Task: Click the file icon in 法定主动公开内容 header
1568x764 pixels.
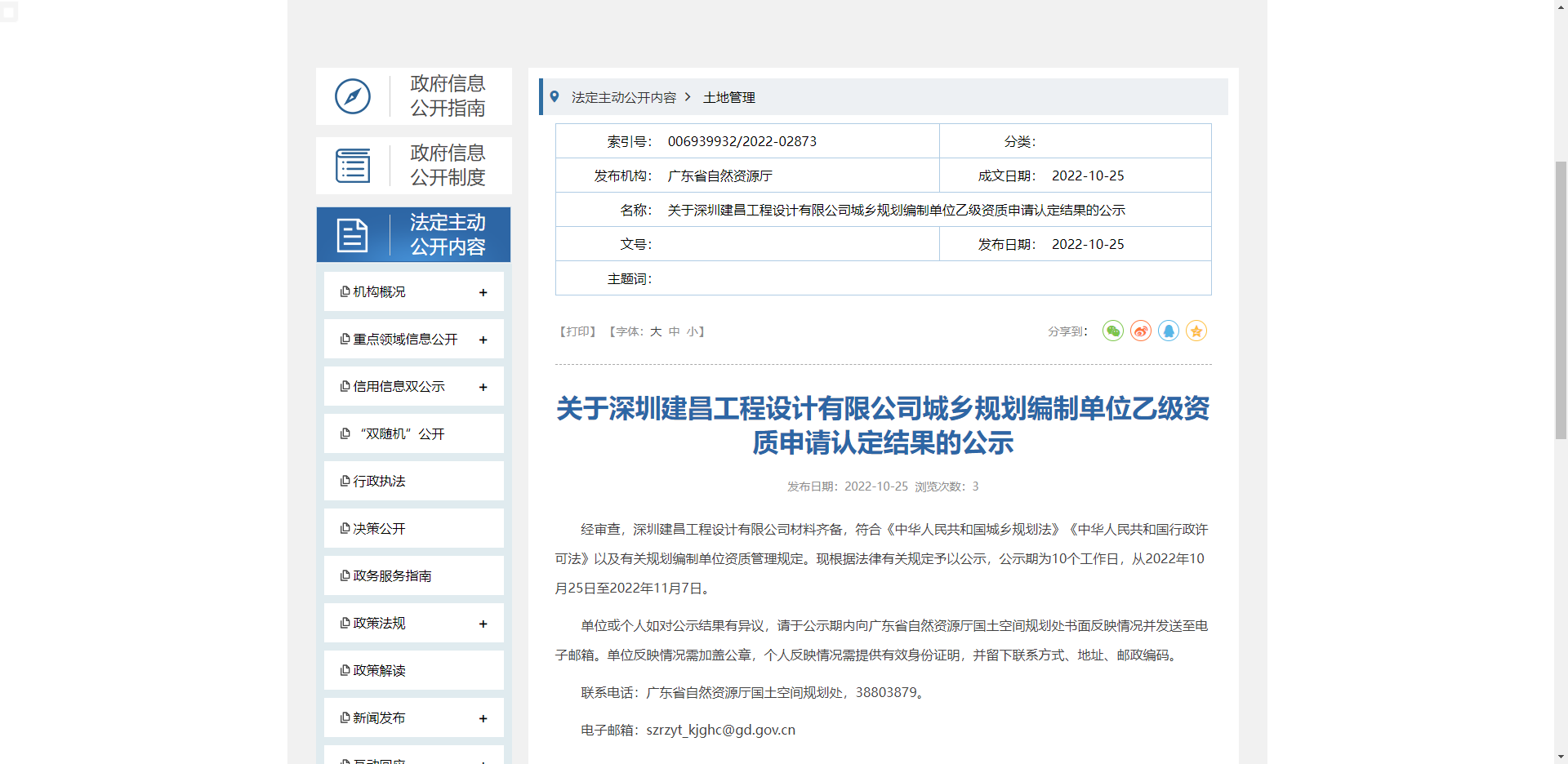Action: 352,235
